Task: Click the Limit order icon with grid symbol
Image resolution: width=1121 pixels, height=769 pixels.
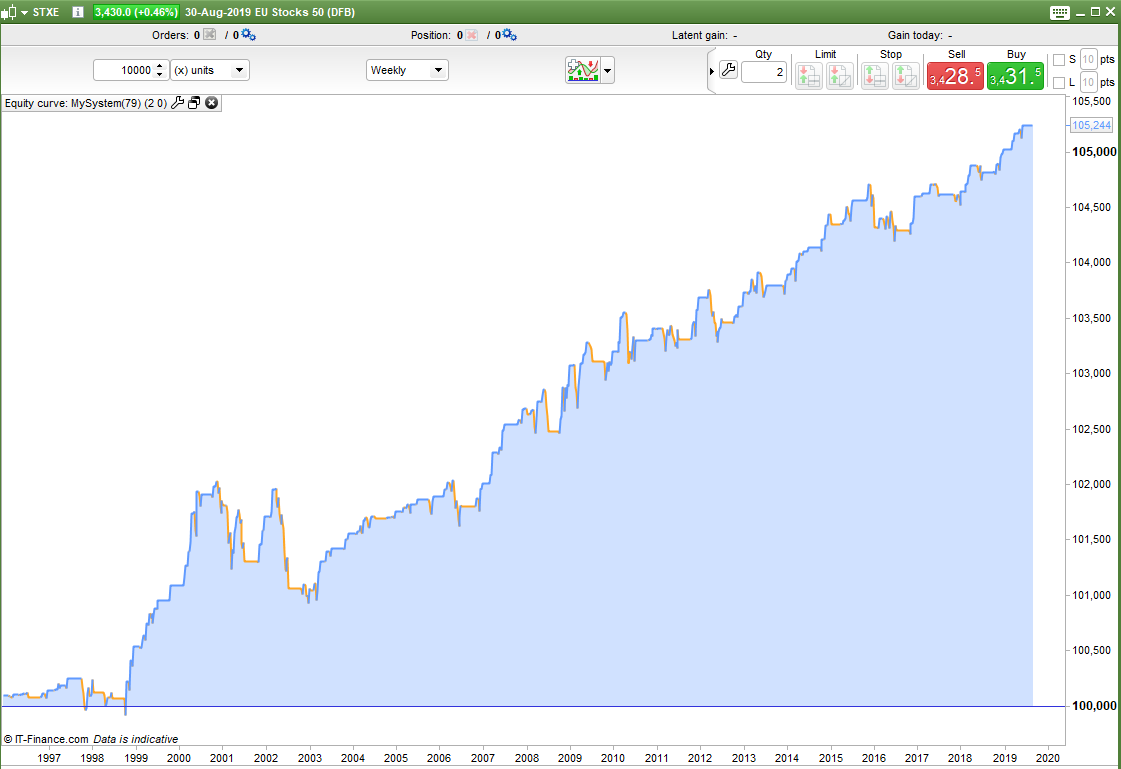Action: [x=809, y=75]
